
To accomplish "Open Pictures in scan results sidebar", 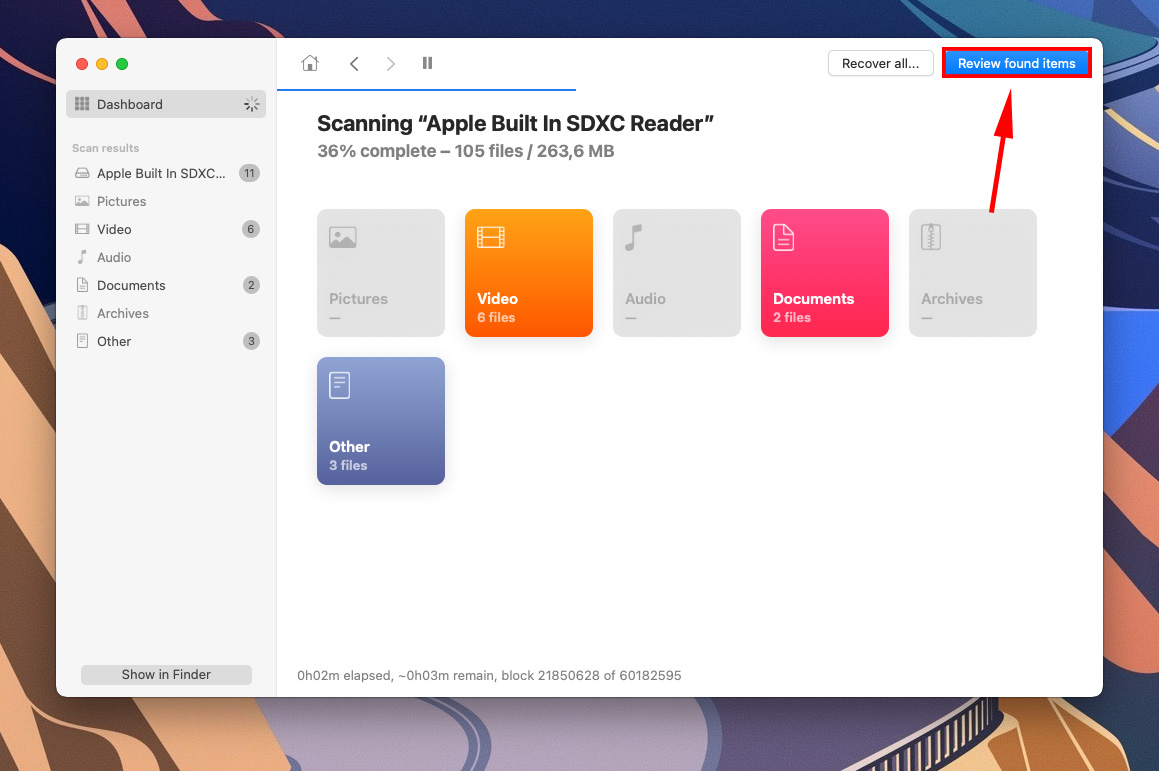I will (x=121, y=201).
